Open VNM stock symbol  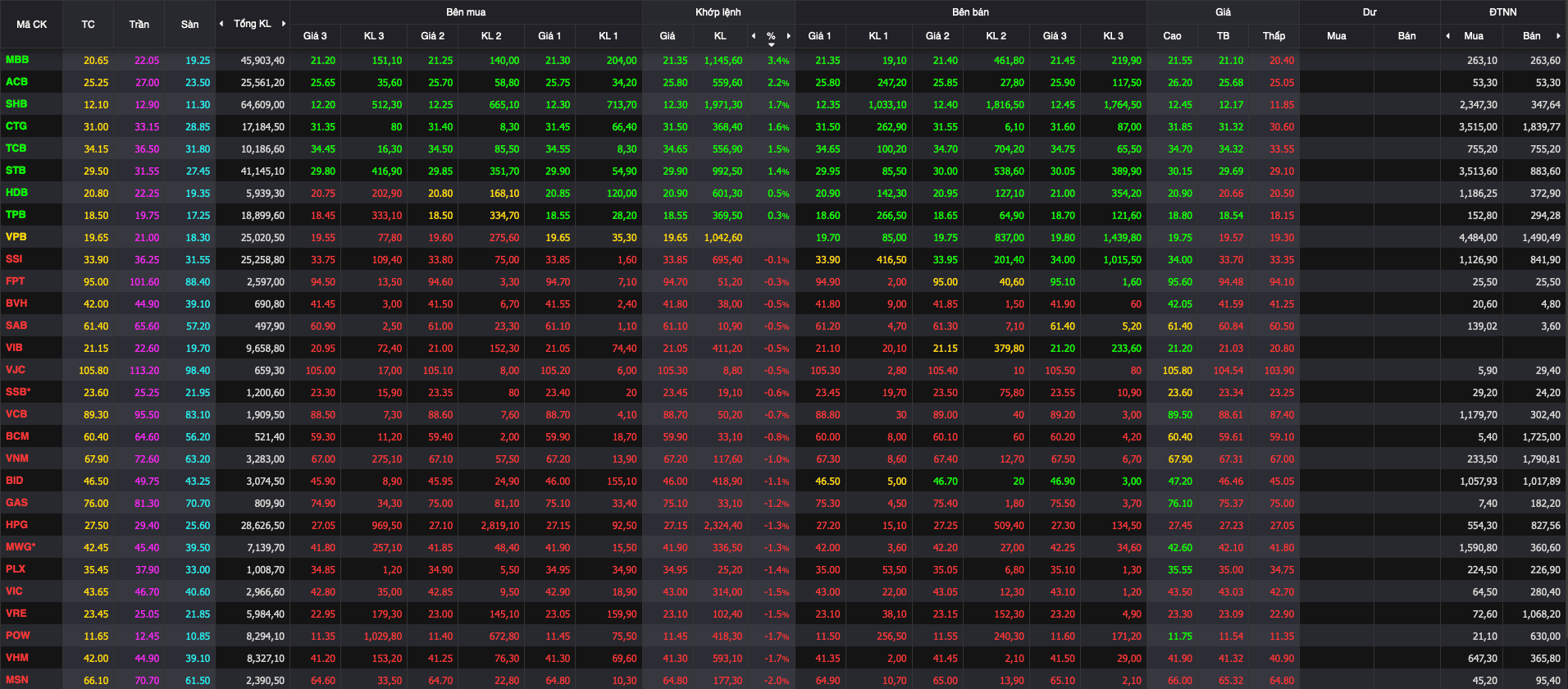tap(16, 459)
